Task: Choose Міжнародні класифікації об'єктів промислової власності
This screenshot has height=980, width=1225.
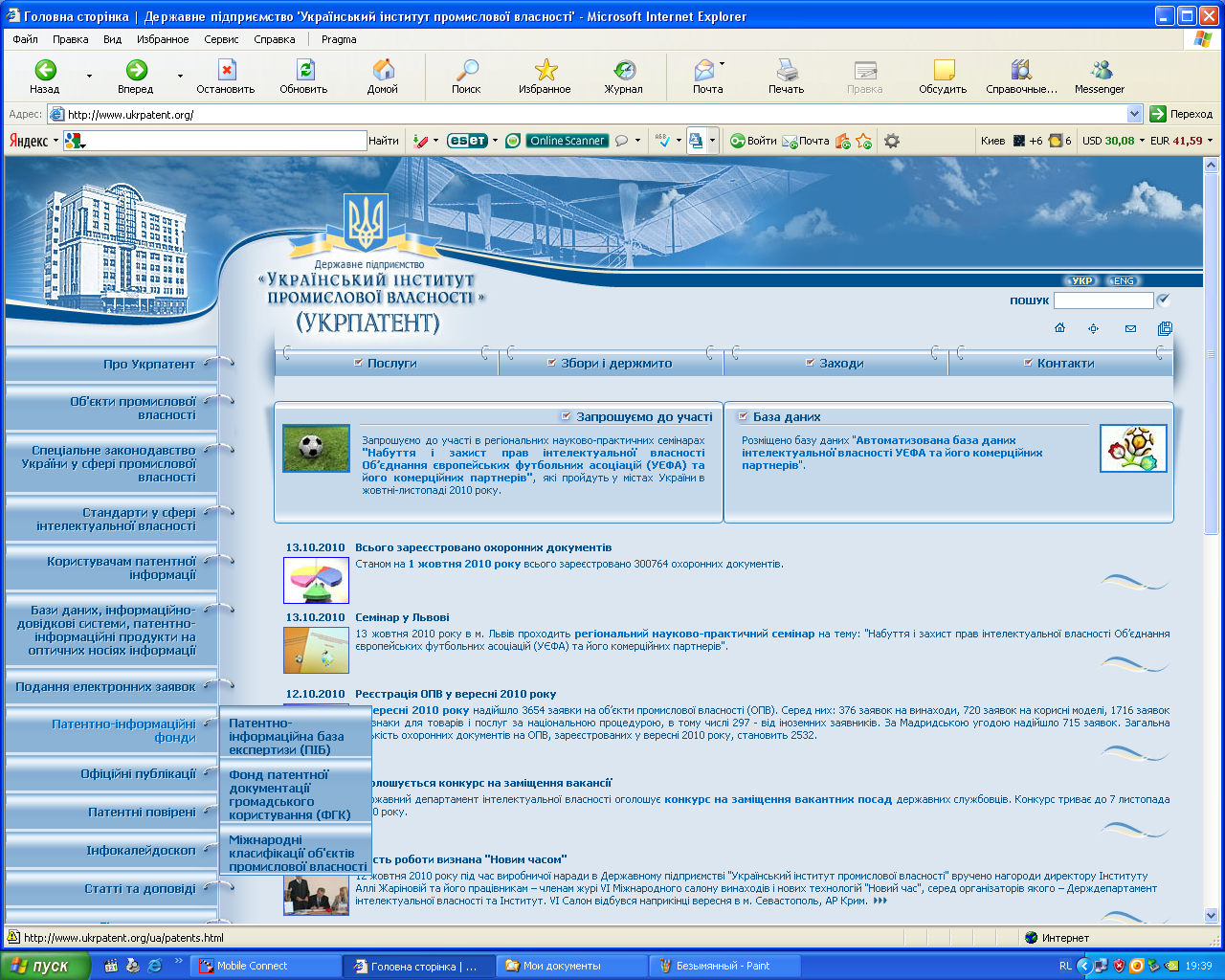Action: (x=296, y=852)
